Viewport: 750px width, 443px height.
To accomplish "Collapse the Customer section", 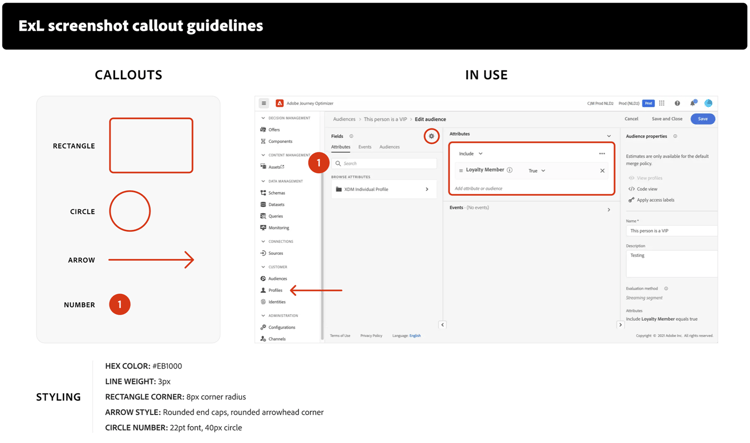I will point(263,267).
